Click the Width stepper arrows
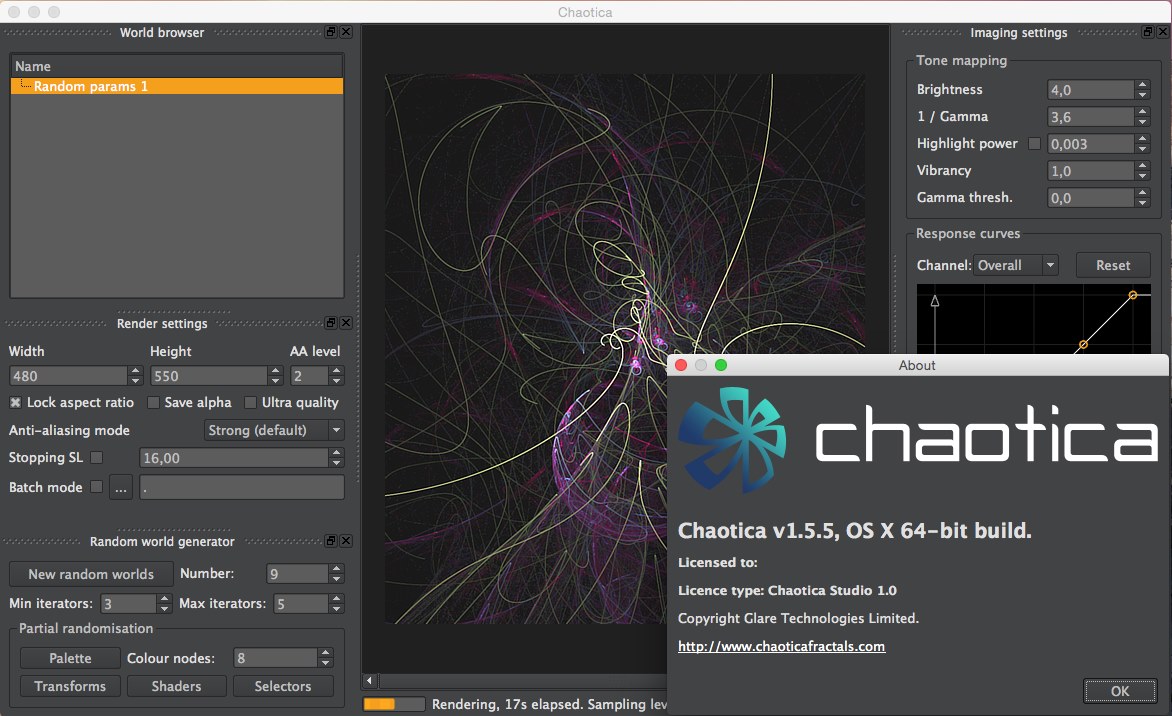Screen dimensions: 1172x716 [135, 376]
